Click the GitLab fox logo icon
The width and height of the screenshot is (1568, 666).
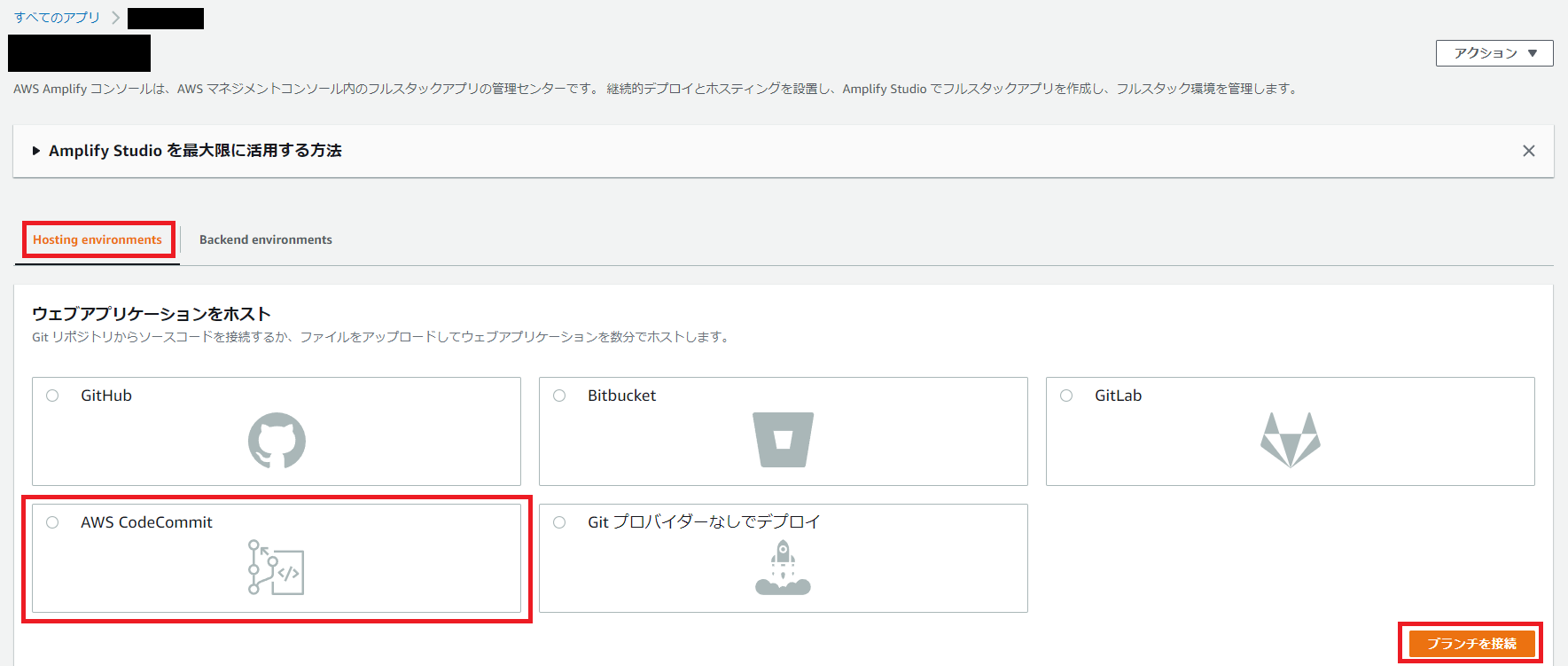pyautogui.click(x=1291, y=440)
